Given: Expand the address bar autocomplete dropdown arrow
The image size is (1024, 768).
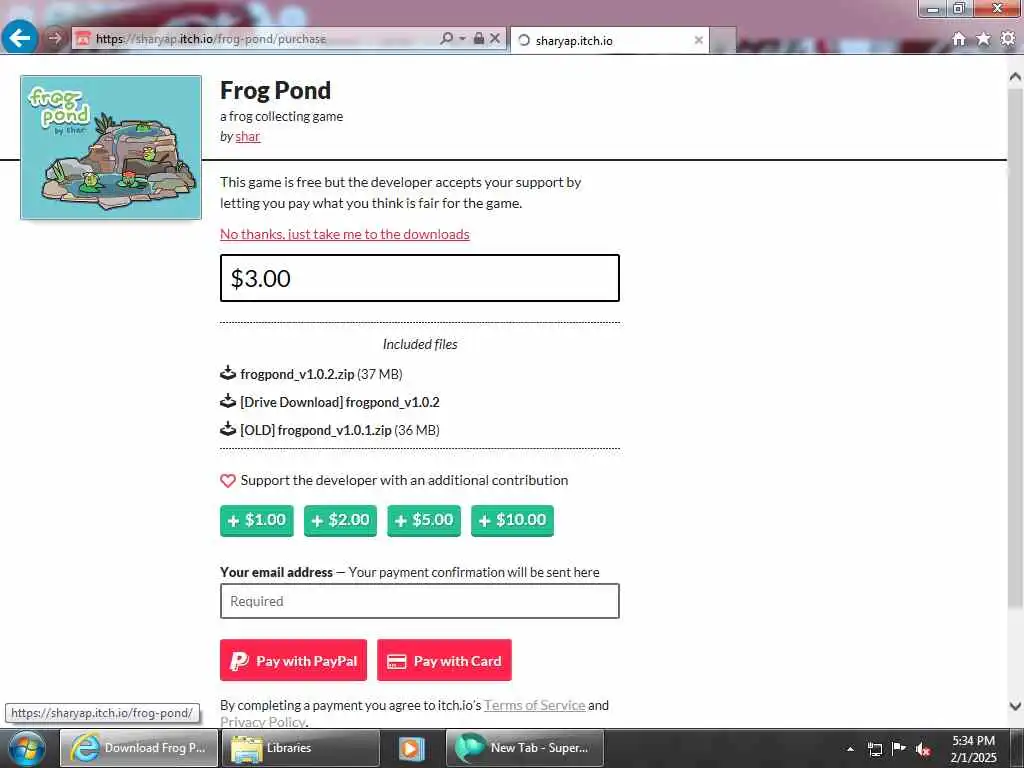Looking at the screenshot, I should pos(462,39).
